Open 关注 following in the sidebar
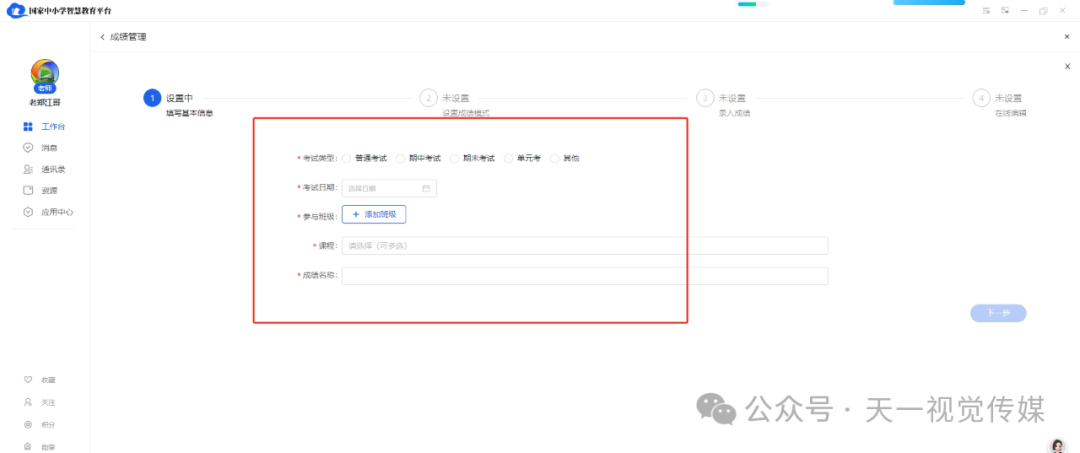 pyautogui.click(x=39, y=402)
